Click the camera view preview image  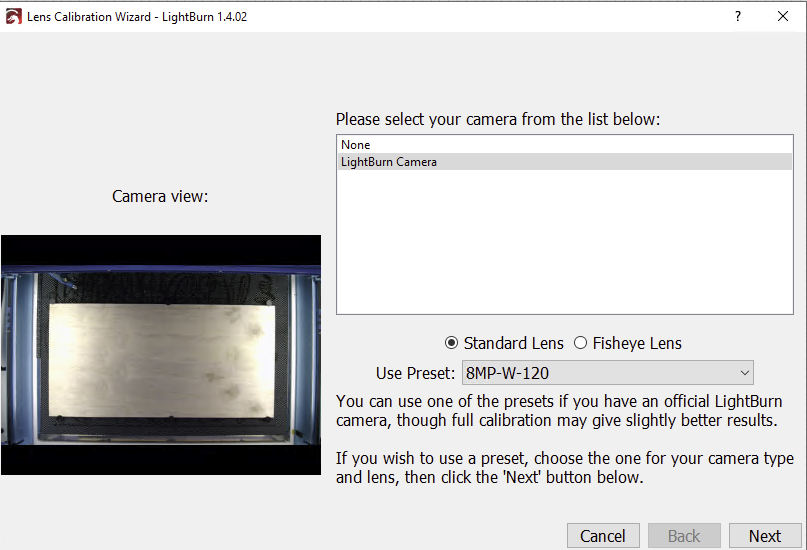161,355
